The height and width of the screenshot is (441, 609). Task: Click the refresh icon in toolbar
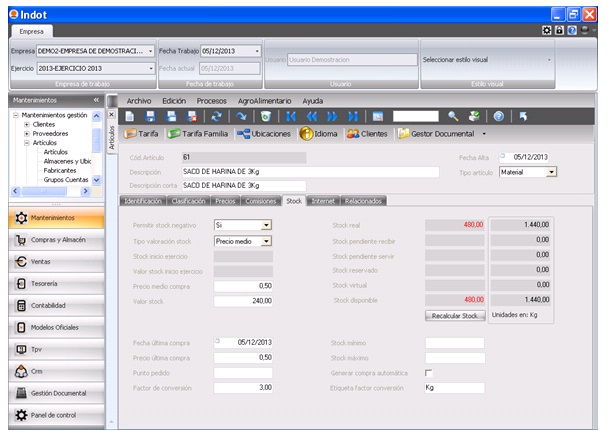217,117
